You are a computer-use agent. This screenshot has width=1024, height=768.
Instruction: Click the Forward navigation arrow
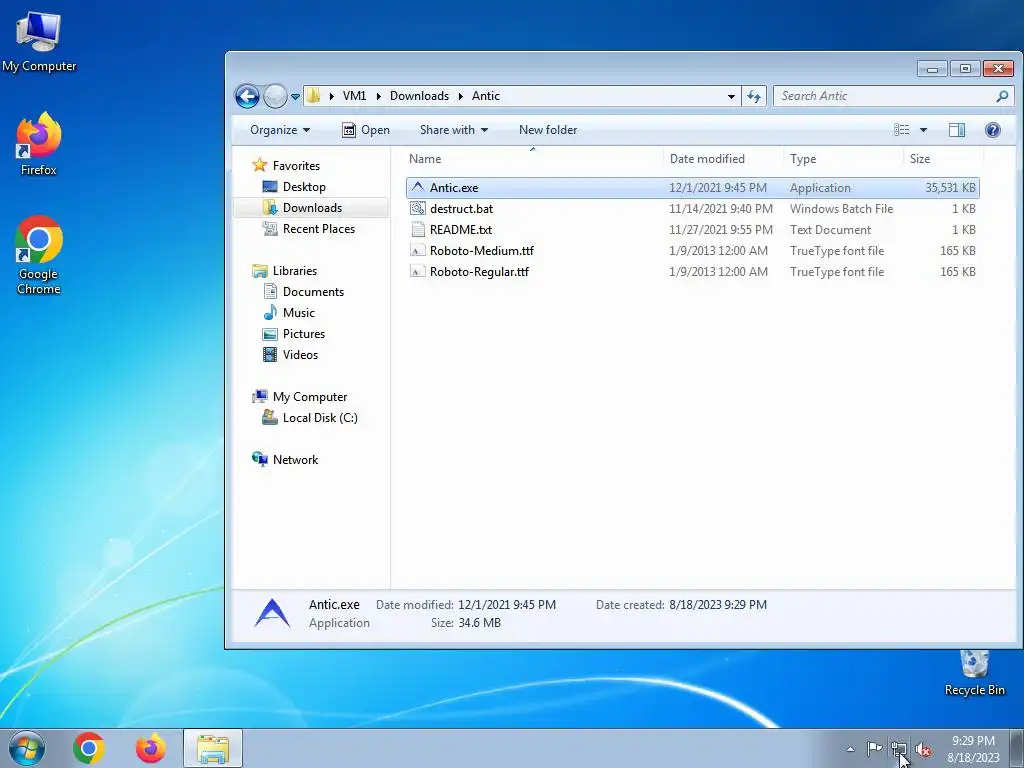276,97
